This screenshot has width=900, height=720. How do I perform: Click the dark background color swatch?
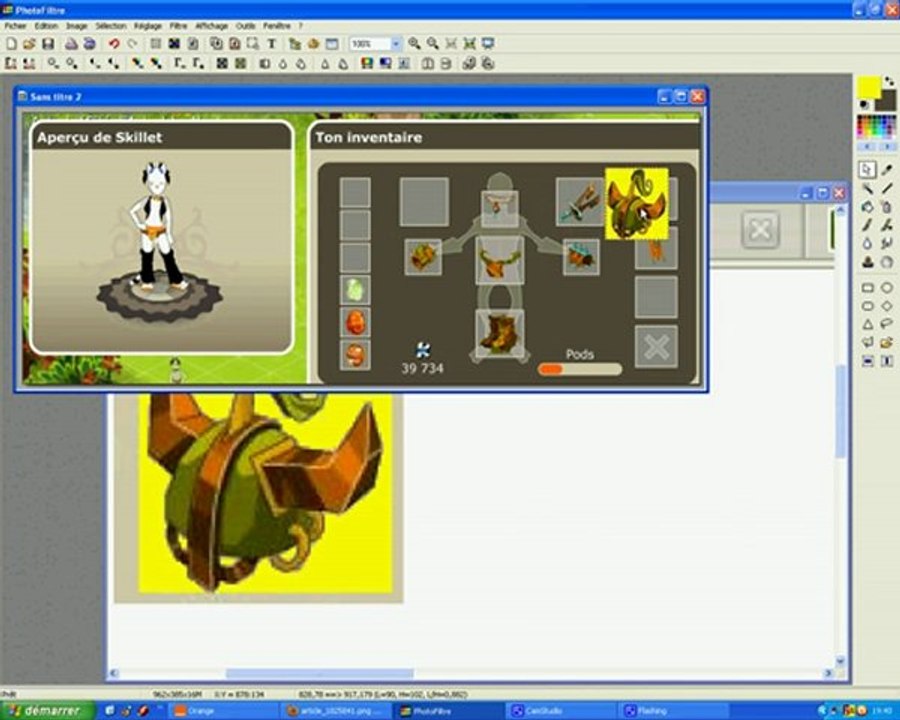click(x=887, y=102)
